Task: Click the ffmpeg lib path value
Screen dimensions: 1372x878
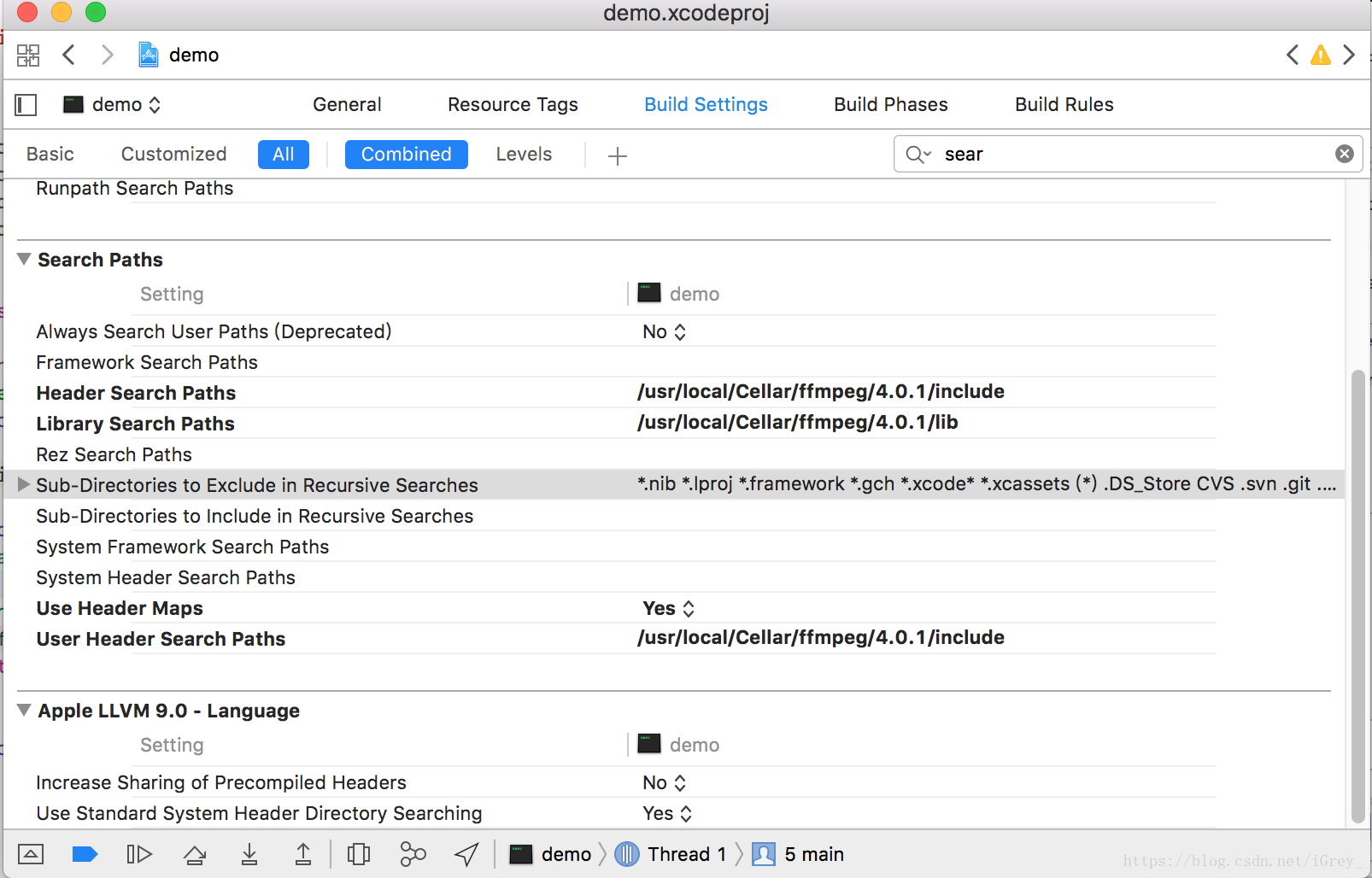Action: point(798,423)
